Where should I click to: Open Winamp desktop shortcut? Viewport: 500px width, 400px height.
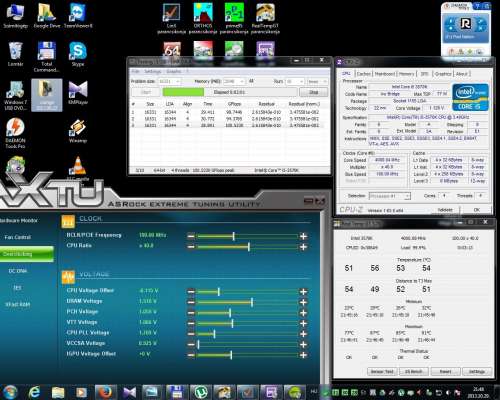click(78, 131)
